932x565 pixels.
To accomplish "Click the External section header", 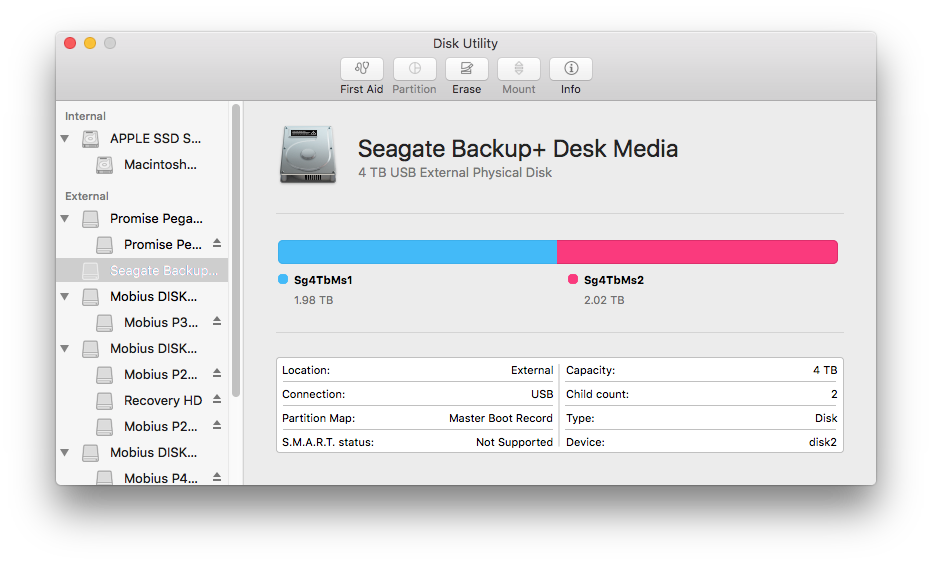I will click(x=87, y=196).
